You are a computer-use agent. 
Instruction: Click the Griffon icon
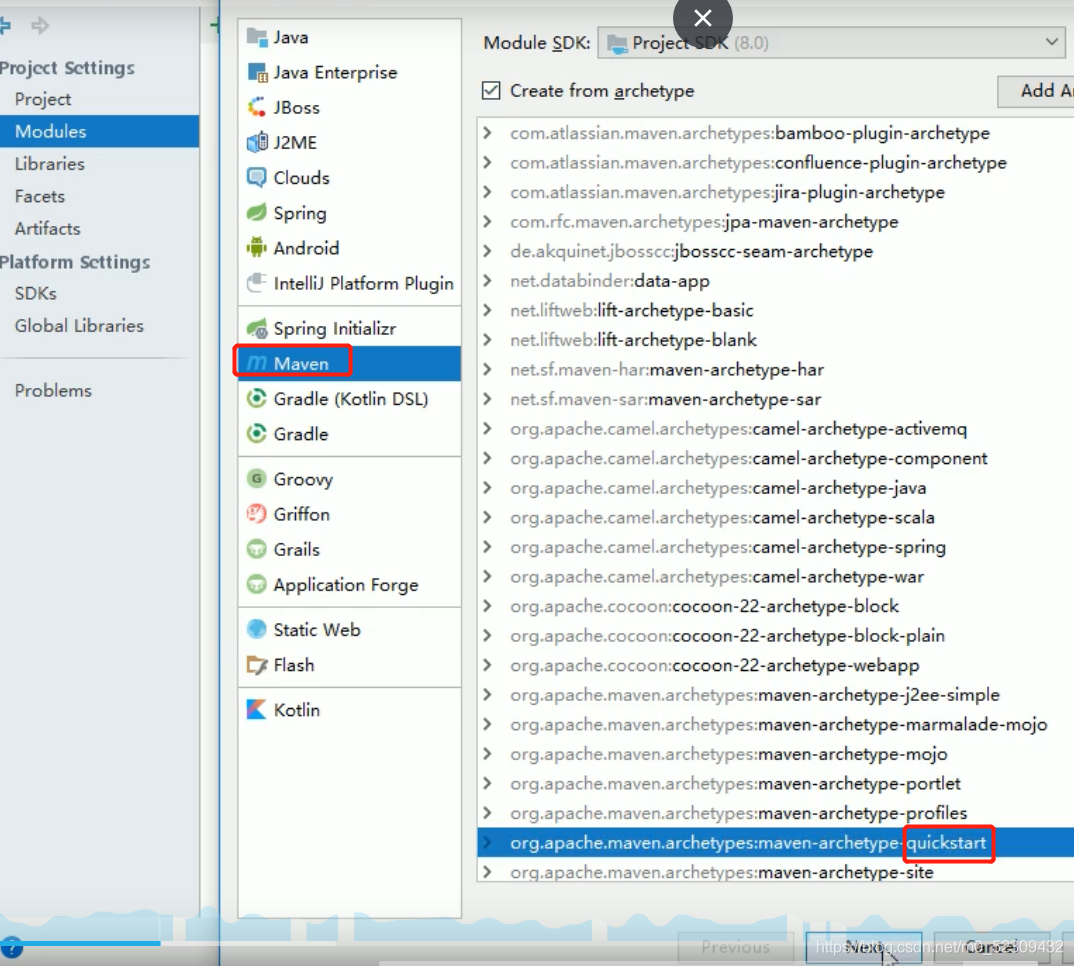(257, 514)
